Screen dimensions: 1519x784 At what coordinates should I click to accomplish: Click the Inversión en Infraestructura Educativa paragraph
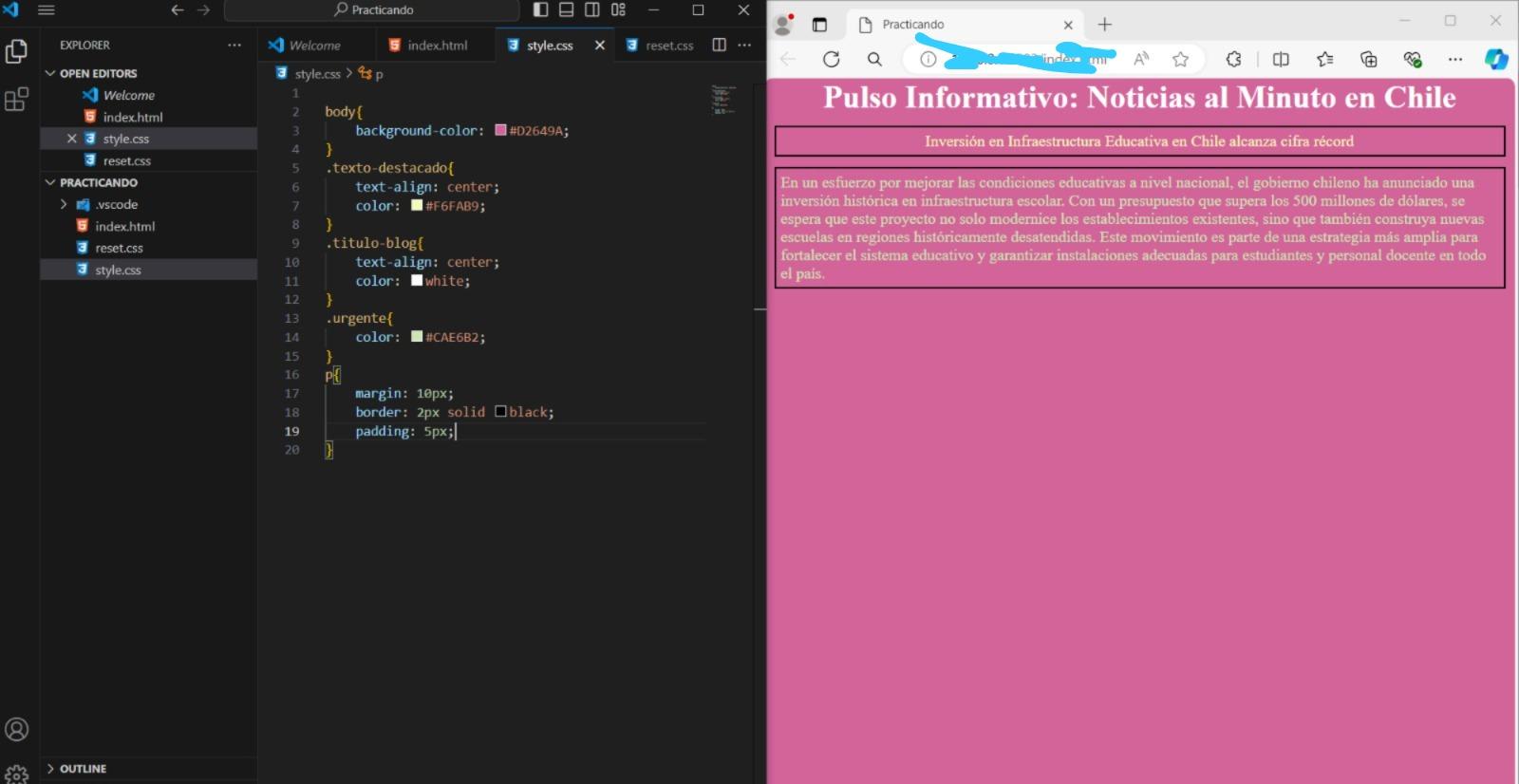[1139, 141]
